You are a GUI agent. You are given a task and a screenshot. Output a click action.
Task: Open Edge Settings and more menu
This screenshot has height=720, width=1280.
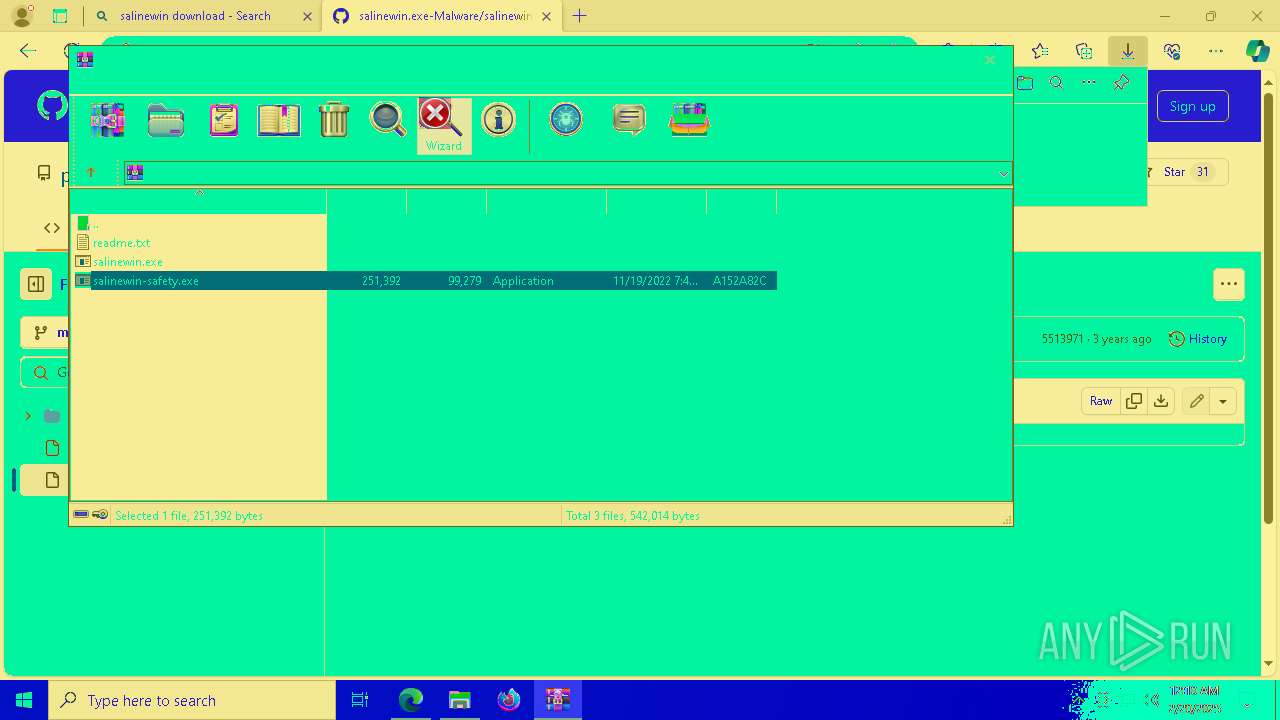(x=1216, y=51)
